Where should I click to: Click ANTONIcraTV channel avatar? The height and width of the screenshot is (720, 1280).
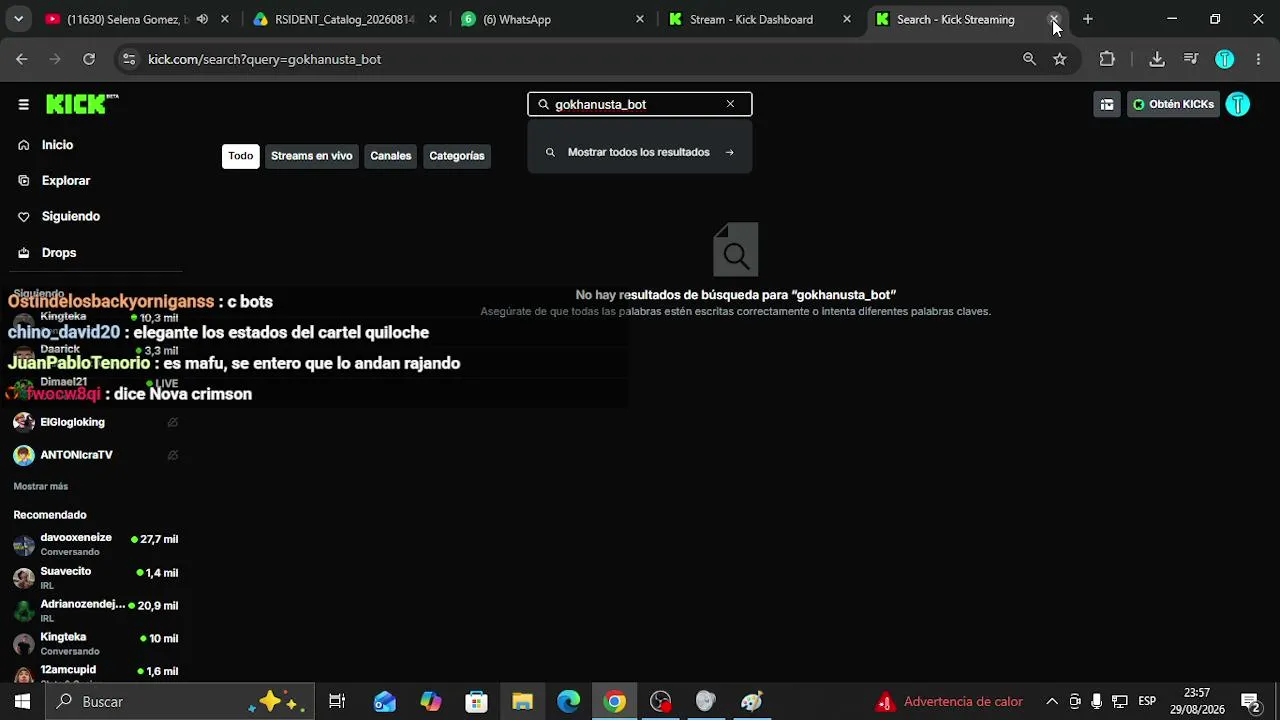[x=24, y=455]
